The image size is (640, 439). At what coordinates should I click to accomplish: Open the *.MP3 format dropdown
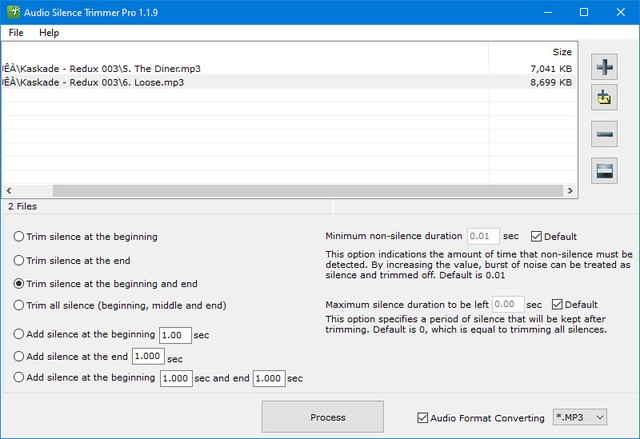[x=579, y=417]
